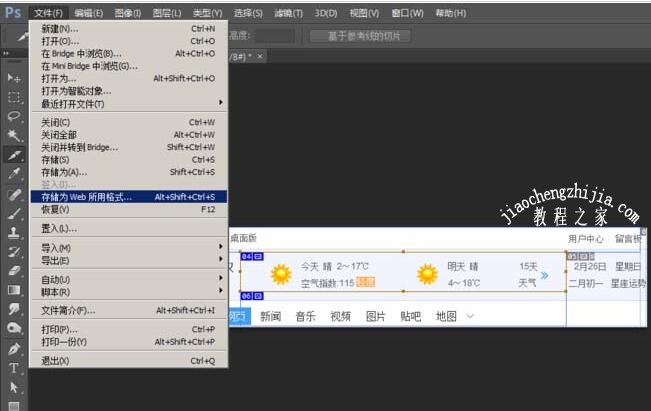Expand the 最近打开文件(T) submenu
Image resolution: width=651 pixels, height=411 pixels.
(x=221, y=103)
